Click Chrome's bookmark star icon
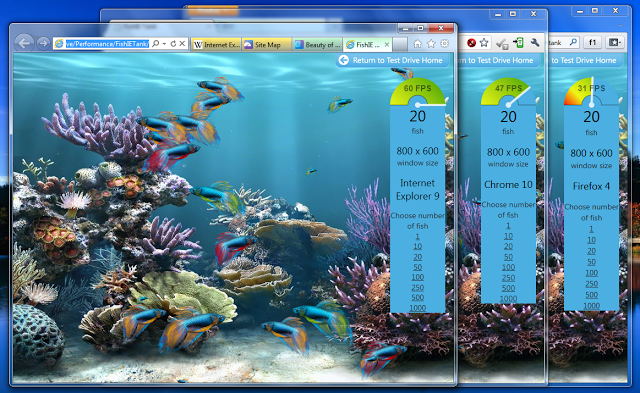This screenshot has height=393, width=640. coord(484,42)
